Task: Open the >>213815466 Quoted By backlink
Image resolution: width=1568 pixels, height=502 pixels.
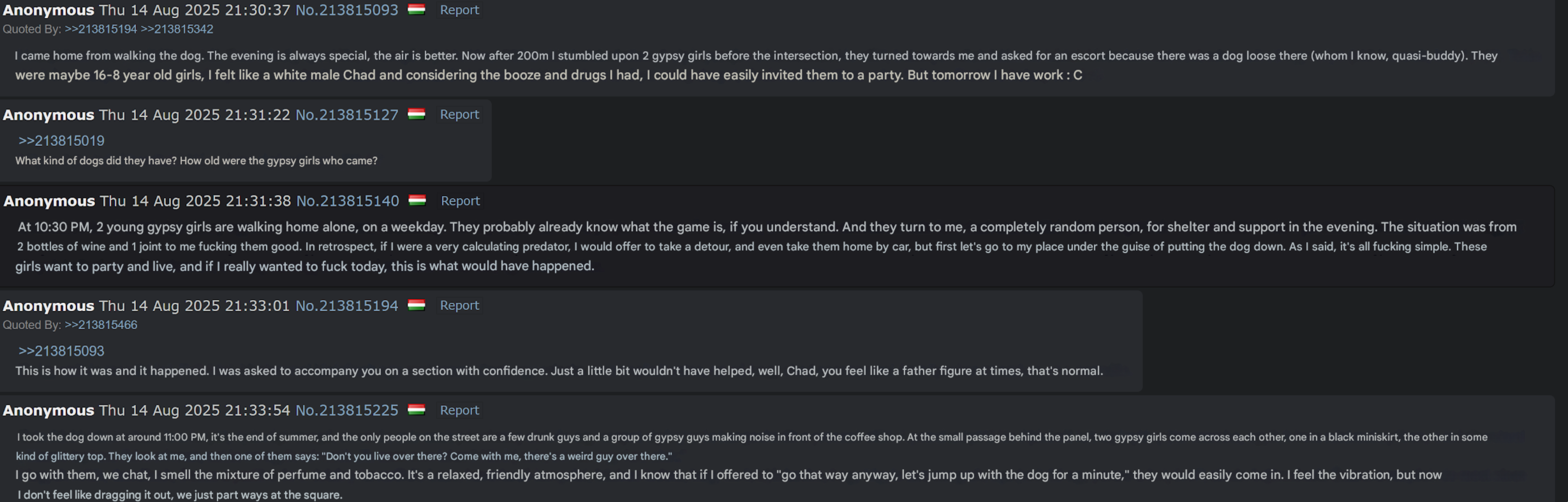Action: [101, 324]
